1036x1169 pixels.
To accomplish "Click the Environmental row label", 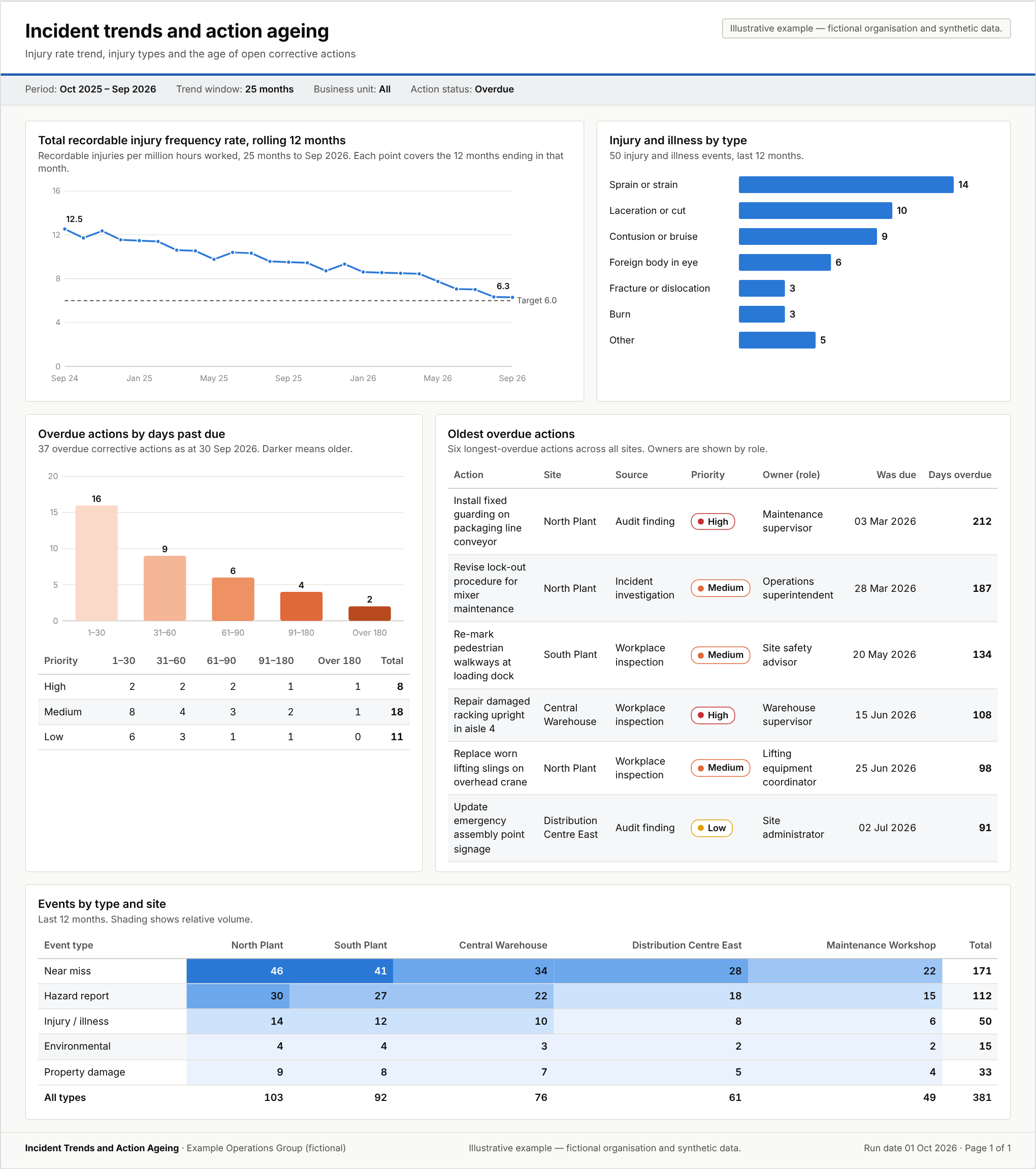I will point(77,1047).
